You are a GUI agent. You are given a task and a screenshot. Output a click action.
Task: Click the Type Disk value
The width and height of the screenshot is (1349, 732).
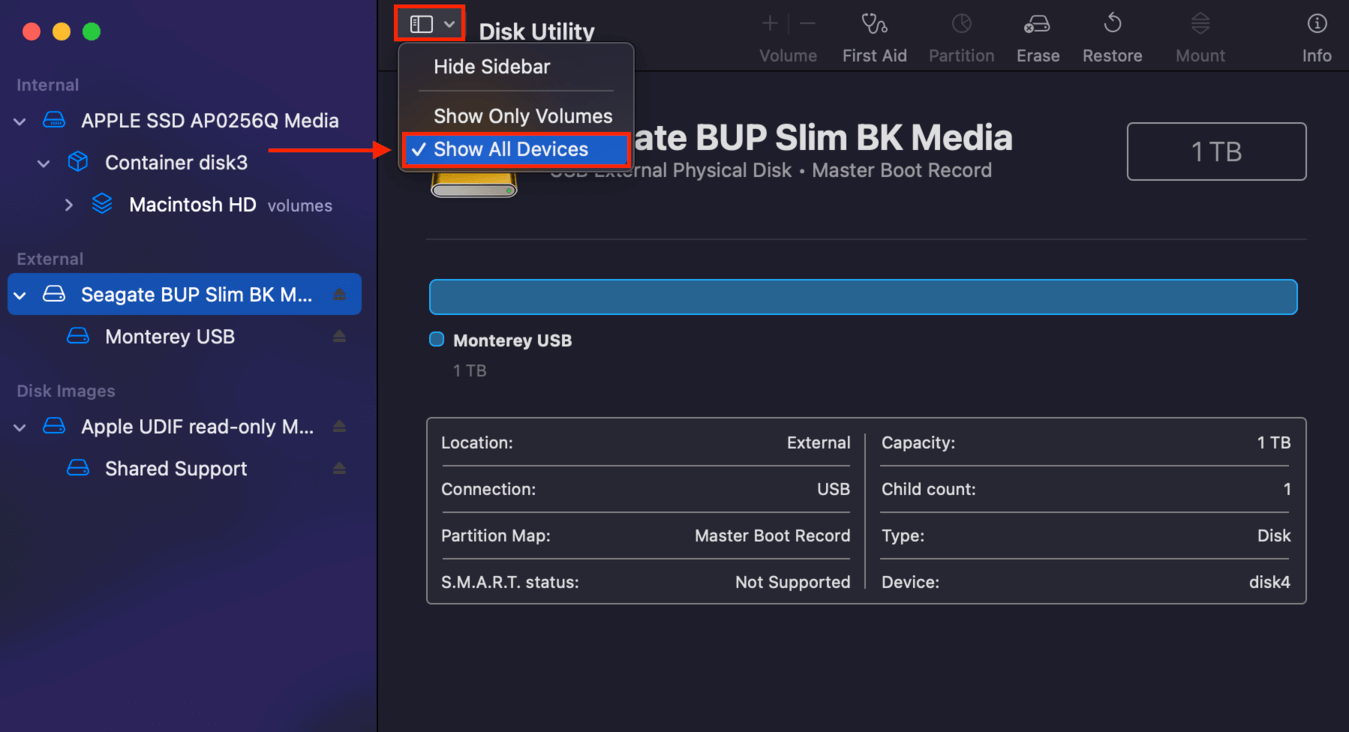(1274, 536)
